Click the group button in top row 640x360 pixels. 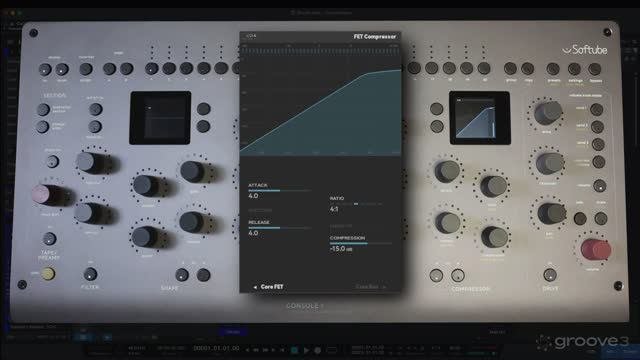click(510, 68)
